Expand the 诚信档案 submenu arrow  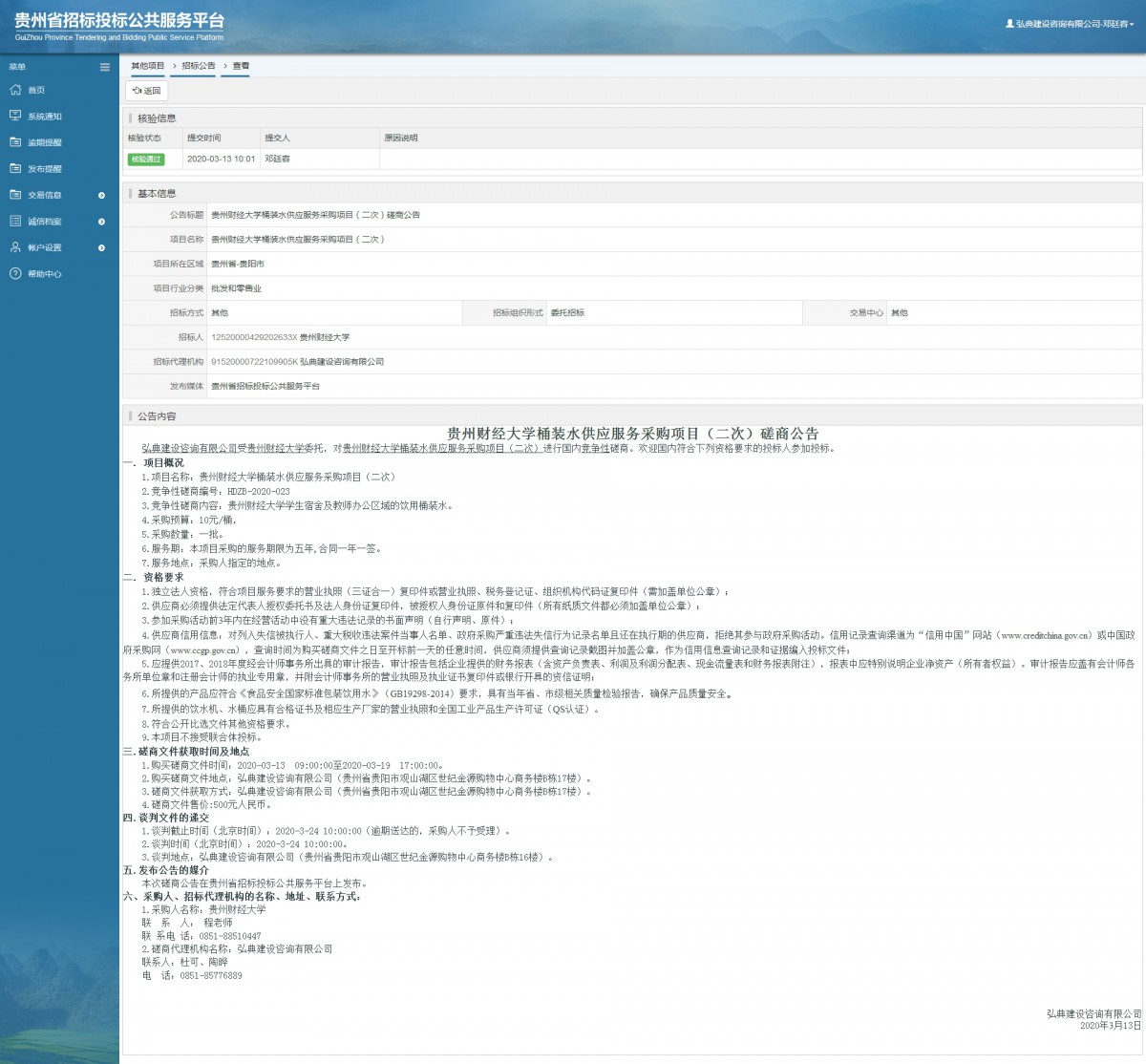(102, 222)
